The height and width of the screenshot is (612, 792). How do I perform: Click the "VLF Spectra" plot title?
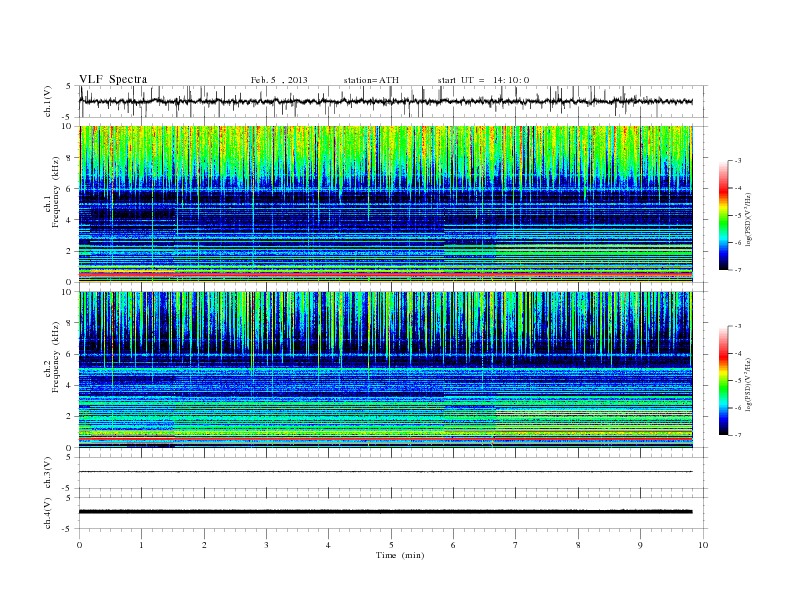[x=113, y=79]
